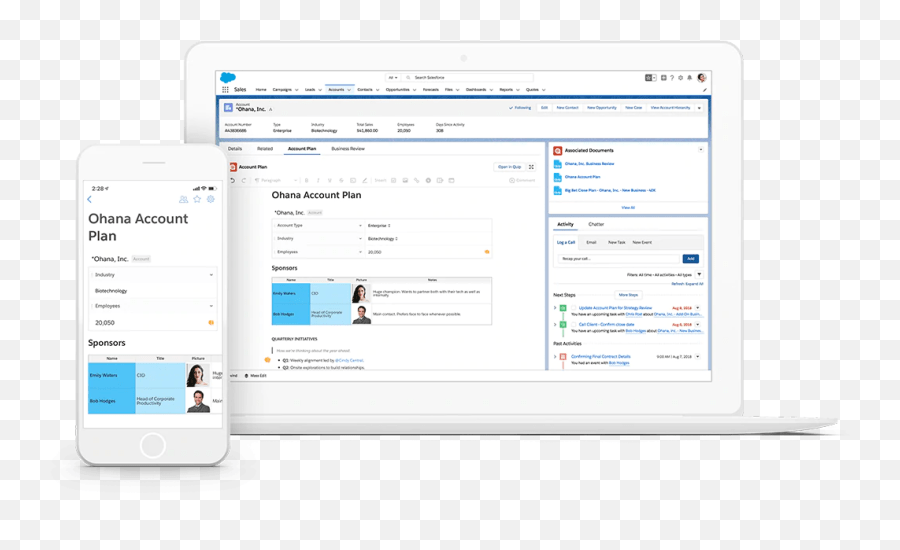This screenshot has width=900, height=550.
Task: Click the undo arrow in Quip toolbar
Action: tap(232, 180)
